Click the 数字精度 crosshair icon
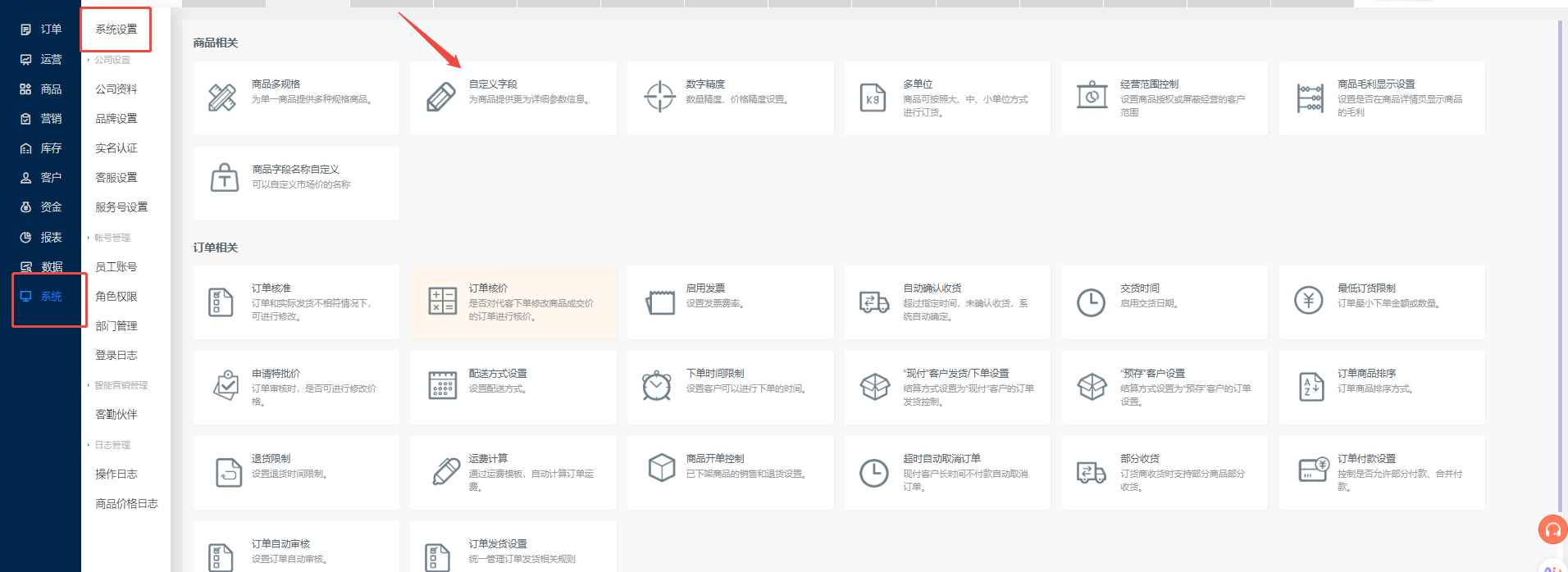Image resolution: width=1568 pixels, height=572 pixels. pyautogui.click(x=659, y=97)
